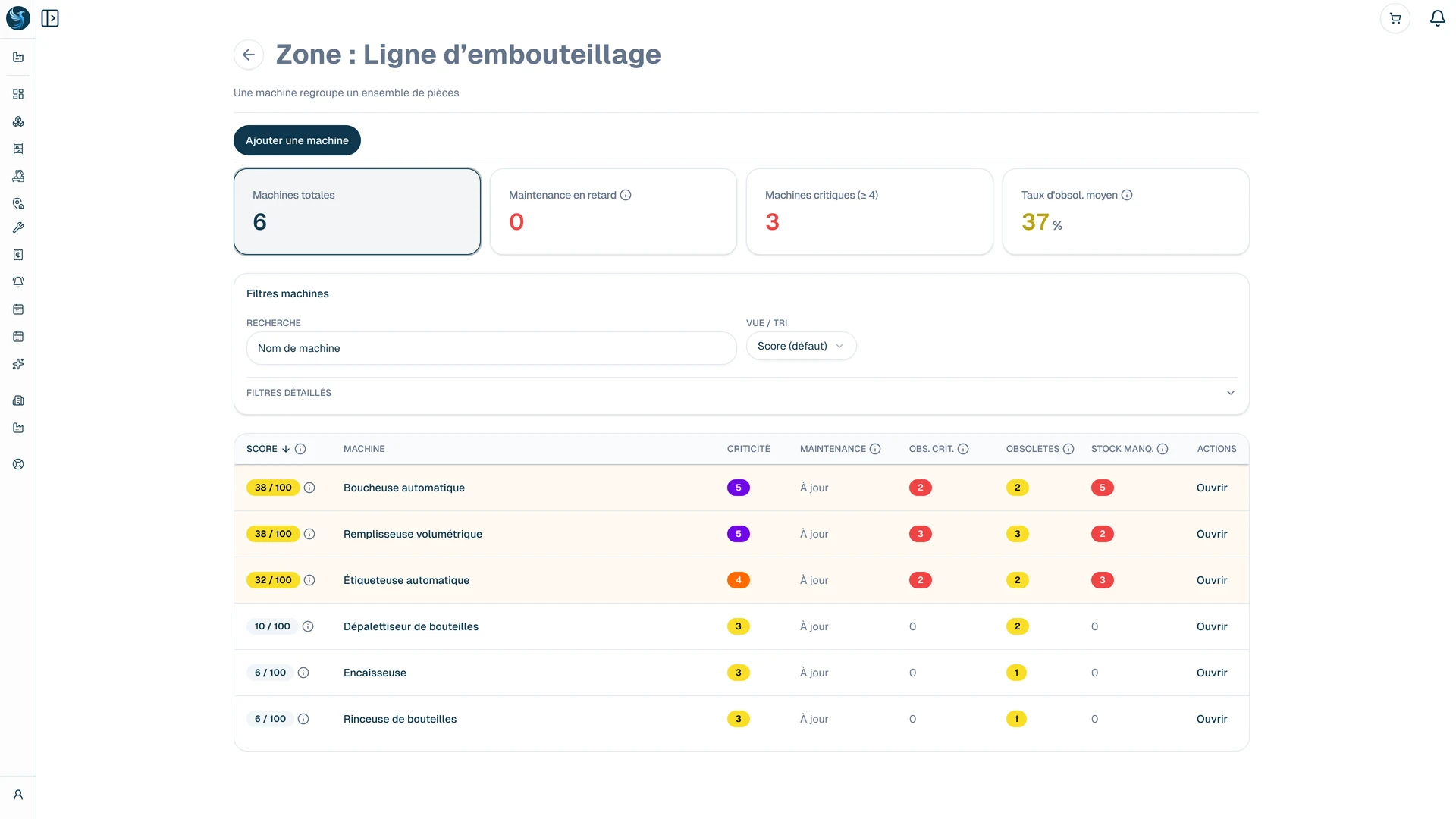Viewport: 1456px width, 819px height.
Task: Click score info icon in Encaisseuse row
Action: (303, 673)
